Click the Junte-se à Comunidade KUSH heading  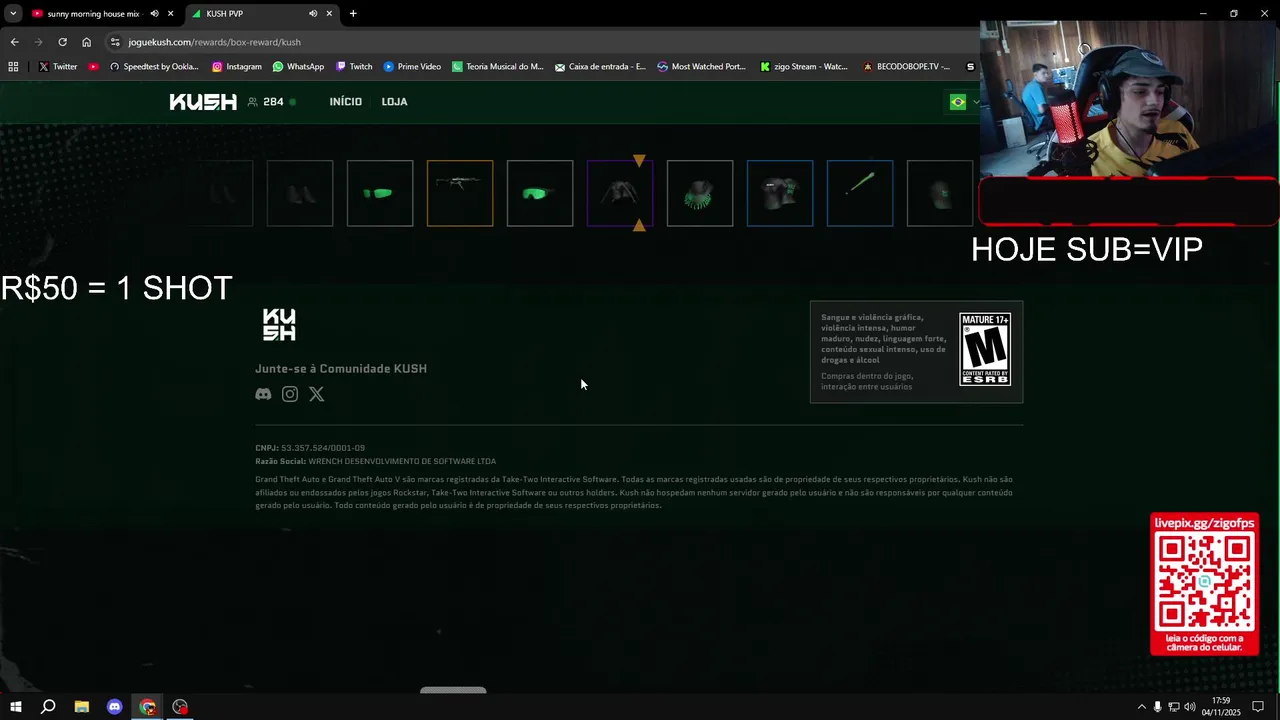tap(341, 369)
